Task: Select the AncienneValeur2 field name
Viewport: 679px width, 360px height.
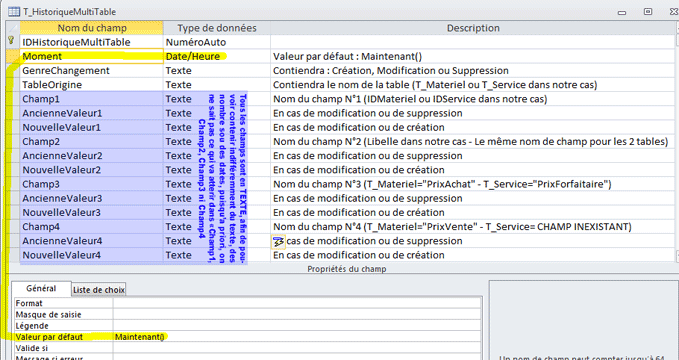Action: tap(92, 156)
